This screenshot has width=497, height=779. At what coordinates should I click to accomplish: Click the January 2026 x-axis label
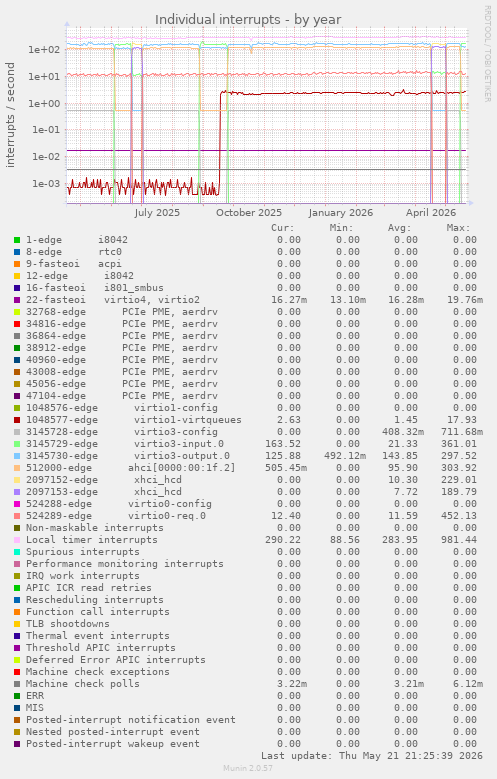(x=340, y=213)
